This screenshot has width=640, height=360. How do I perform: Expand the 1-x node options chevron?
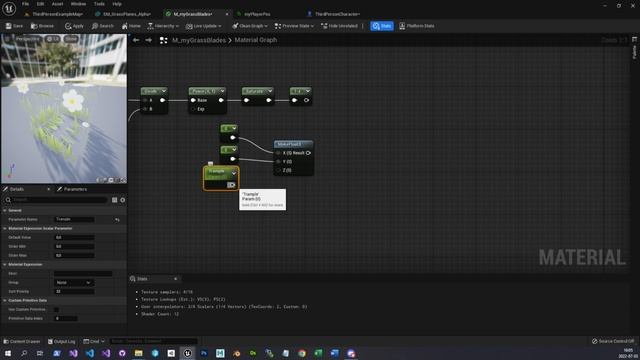pos(308,91)
